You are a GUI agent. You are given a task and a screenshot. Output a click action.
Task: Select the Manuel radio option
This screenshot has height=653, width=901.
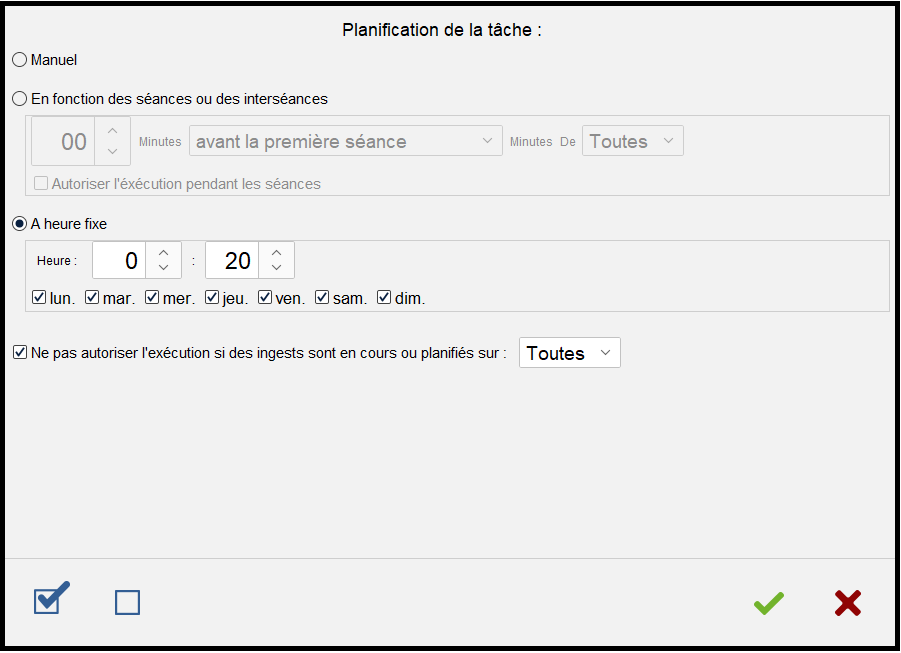point(20,60)
